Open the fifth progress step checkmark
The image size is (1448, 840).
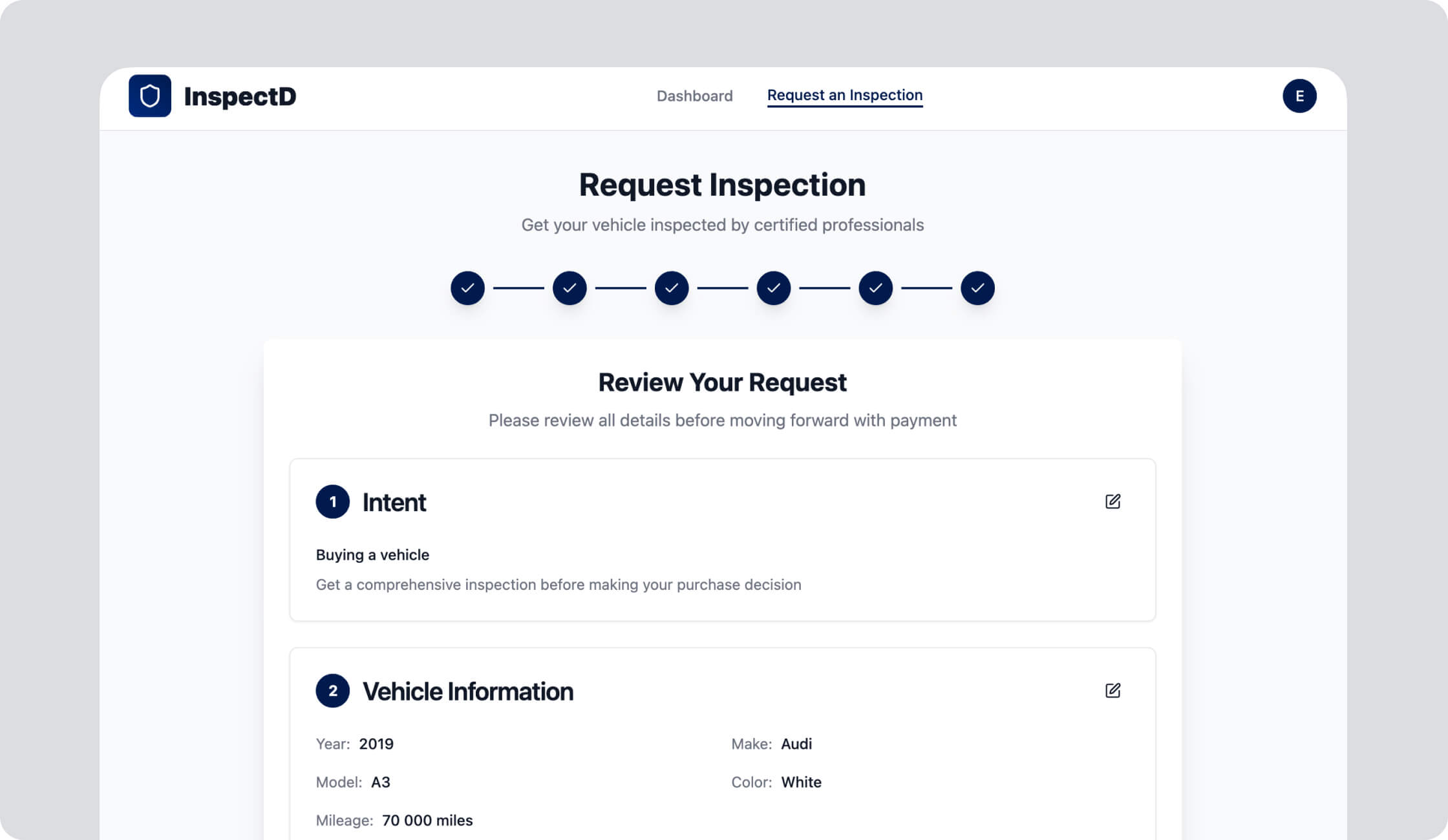(x=875, y=288)
